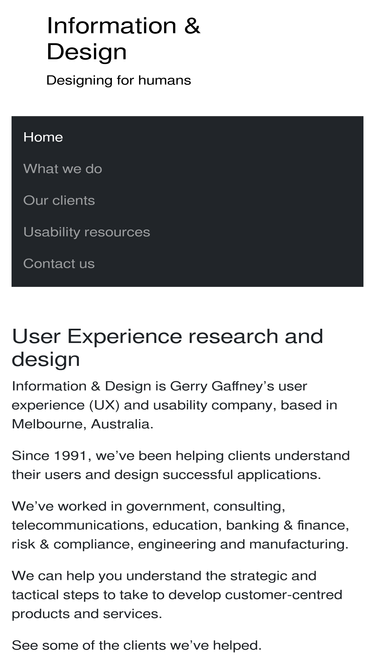Click the Information & Design site title
This screenshot has width=375, height=667.
coord(123,38)
